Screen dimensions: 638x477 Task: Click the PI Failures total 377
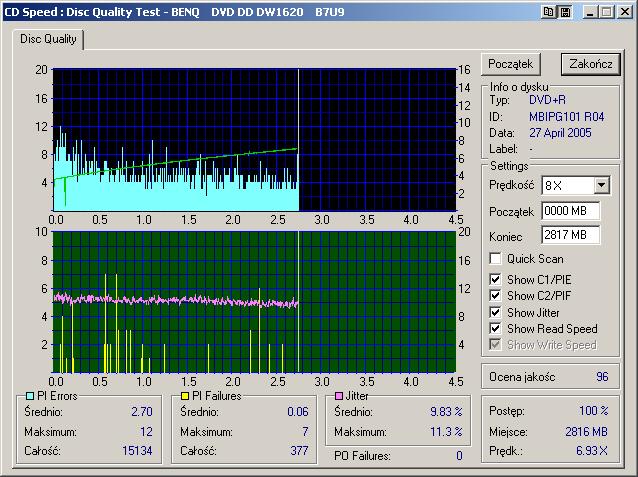[299, 451]
